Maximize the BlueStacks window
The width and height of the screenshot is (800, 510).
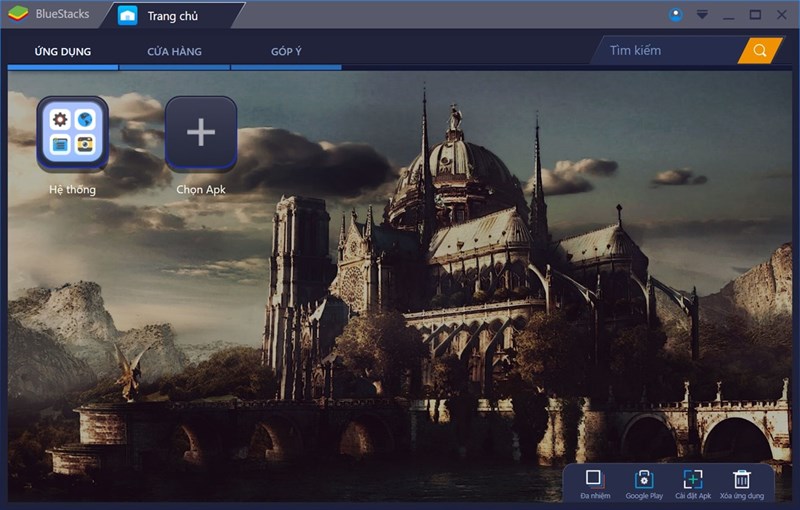point(755,15)
